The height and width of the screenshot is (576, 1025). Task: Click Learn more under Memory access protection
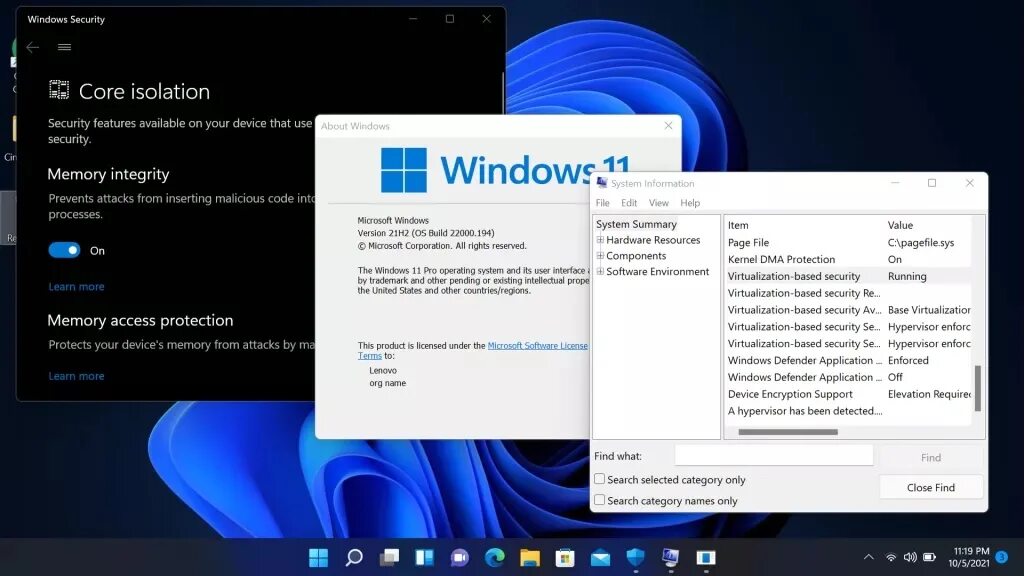coord(76,376)
